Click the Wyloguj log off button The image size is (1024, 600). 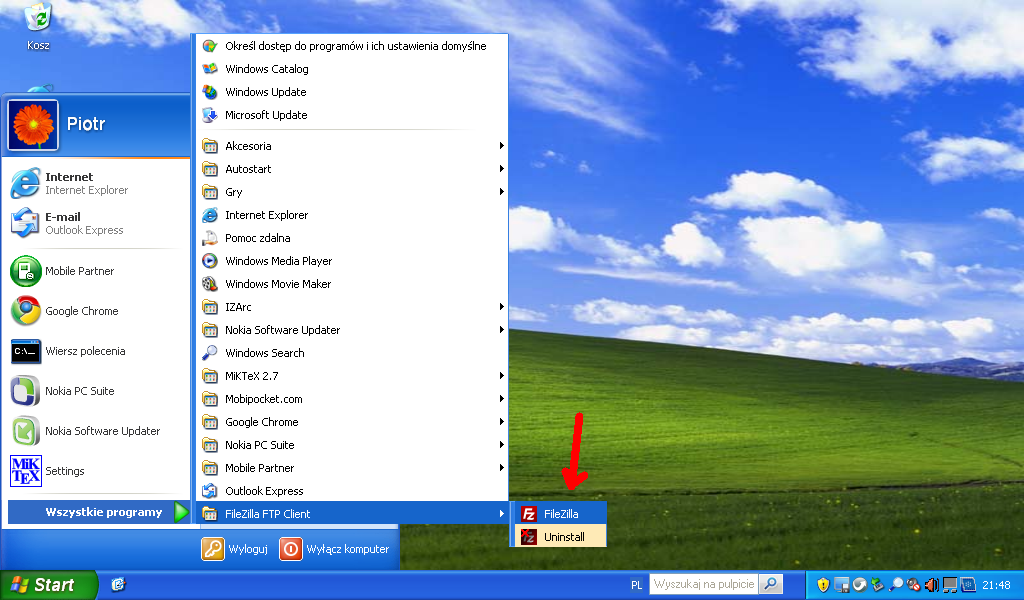[x=235, y=549]
